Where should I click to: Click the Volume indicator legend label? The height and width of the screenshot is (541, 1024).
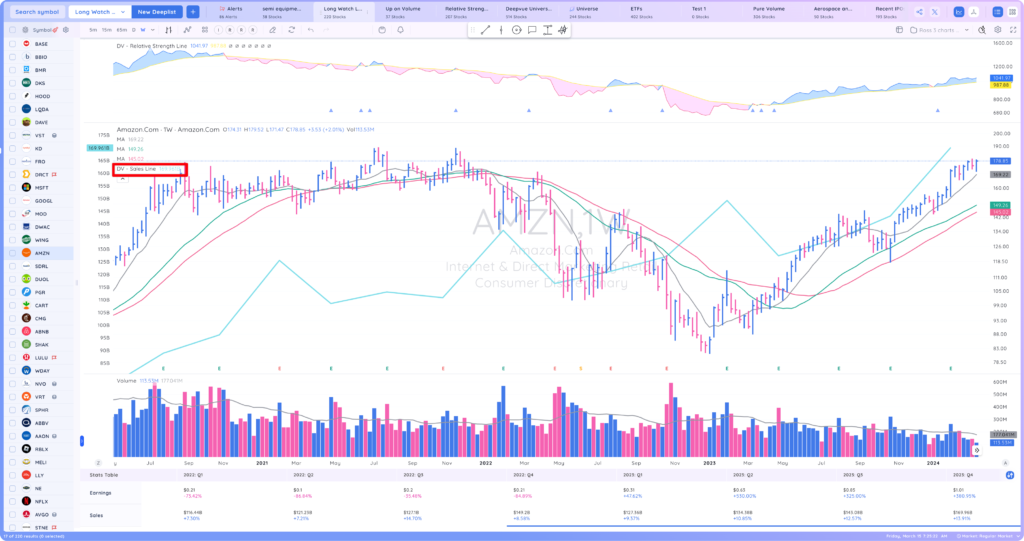click(x=127, y=380)
